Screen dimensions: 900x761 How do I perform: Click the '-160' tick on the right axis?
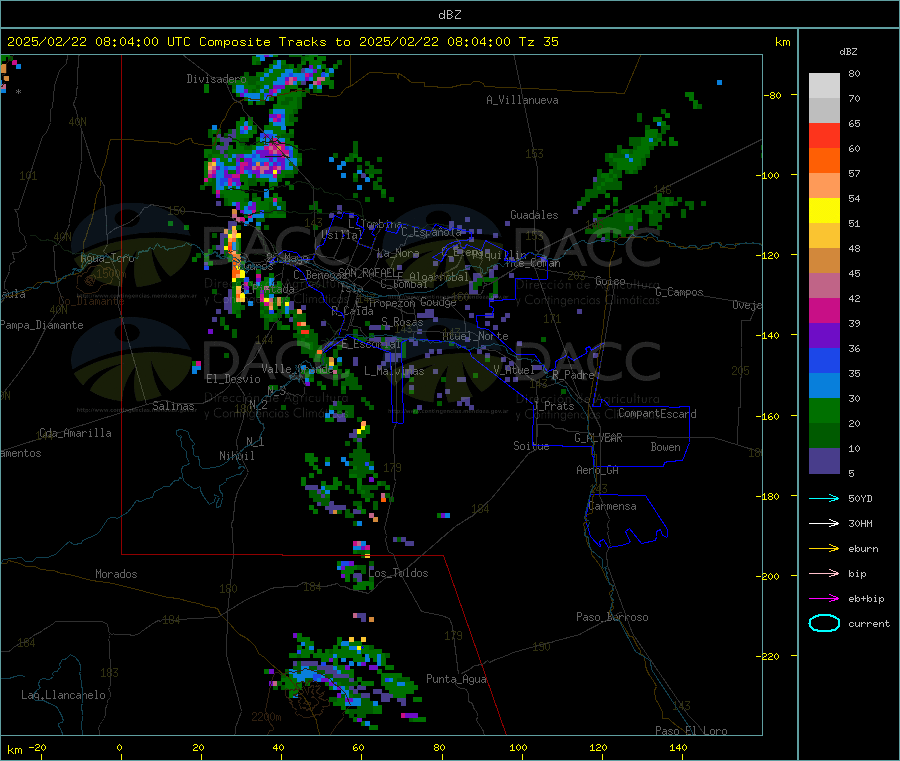click(x=769, y=416)
